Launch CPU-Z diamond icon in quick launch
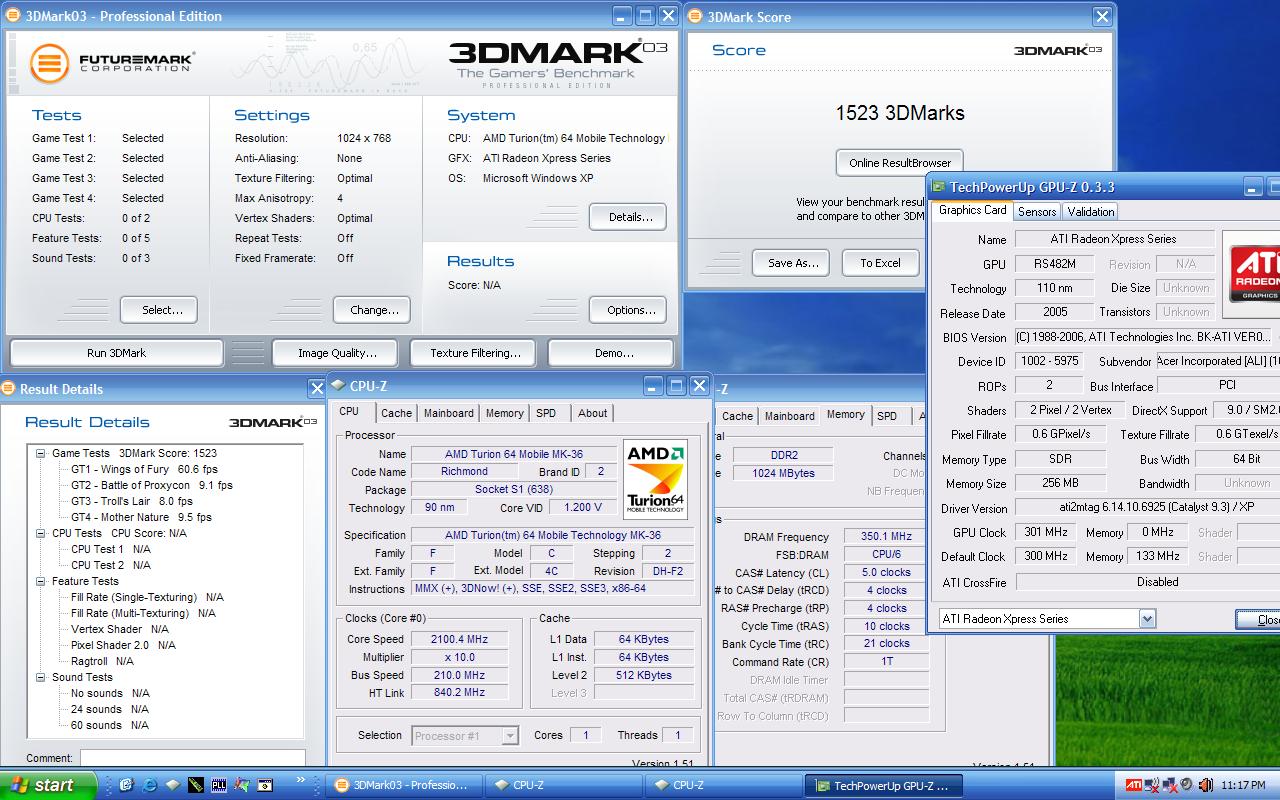 [173, 785]
